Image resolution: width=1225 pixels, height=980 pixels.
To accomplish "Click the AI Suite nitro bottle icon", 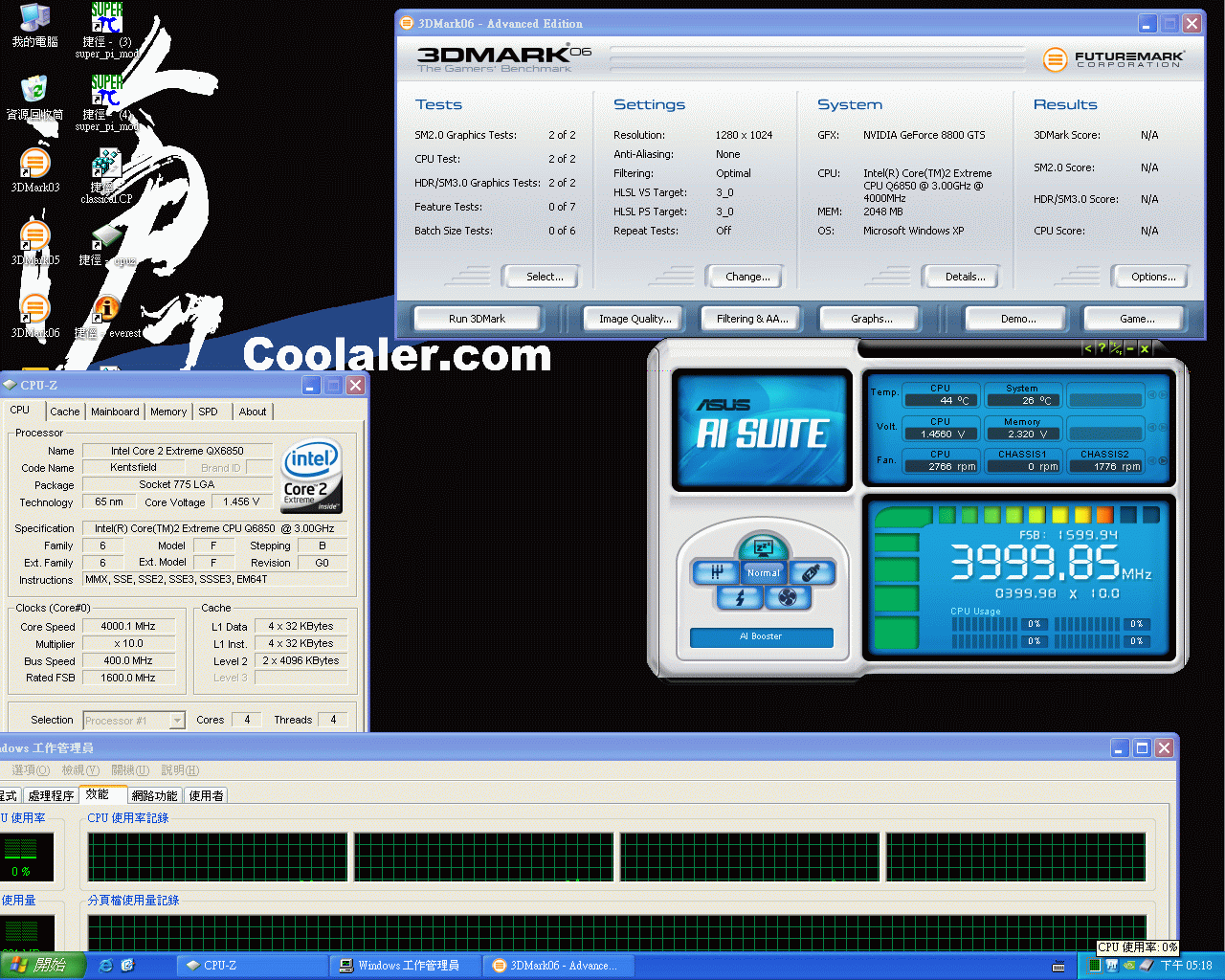I will point(812,572).
